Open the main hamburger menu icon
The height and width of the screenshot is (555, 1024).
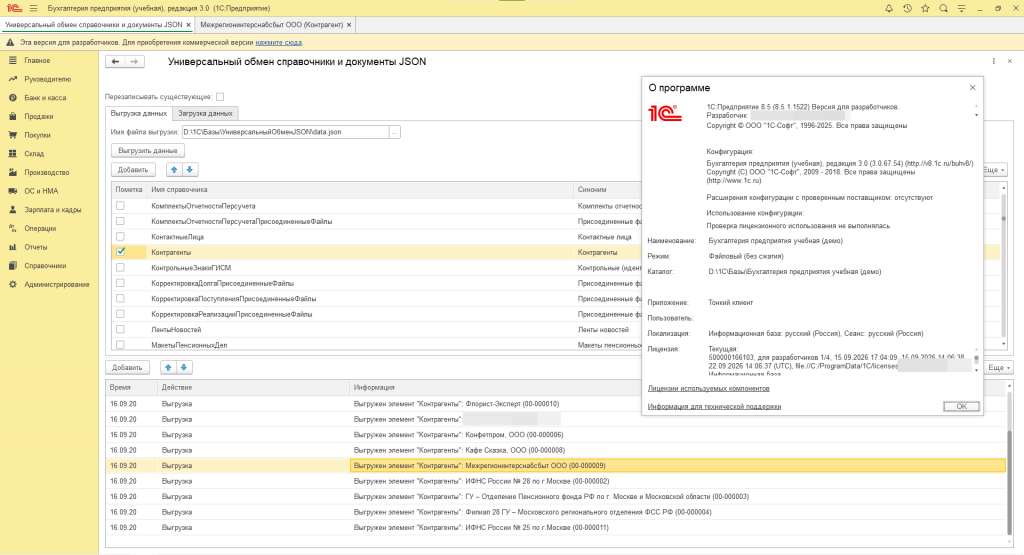click(x=33, y=8)
